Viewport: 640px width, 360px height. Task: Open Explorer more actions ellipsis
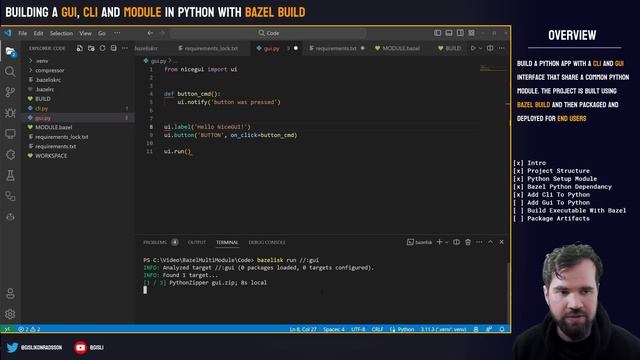(125, 48)
